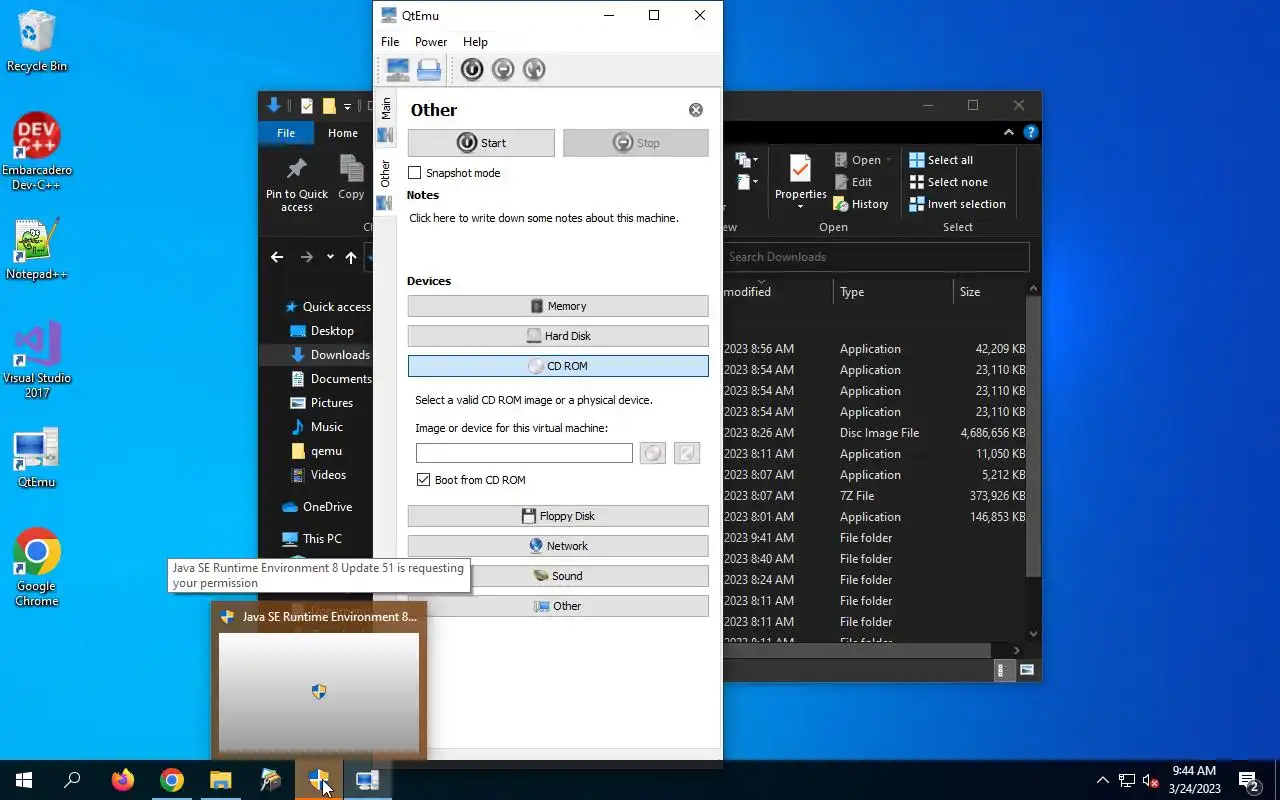This screenshot has height=800, width=1280.
Task: Click the stop icon in QtEmu toolbar
Action: (x=503, y=69)
